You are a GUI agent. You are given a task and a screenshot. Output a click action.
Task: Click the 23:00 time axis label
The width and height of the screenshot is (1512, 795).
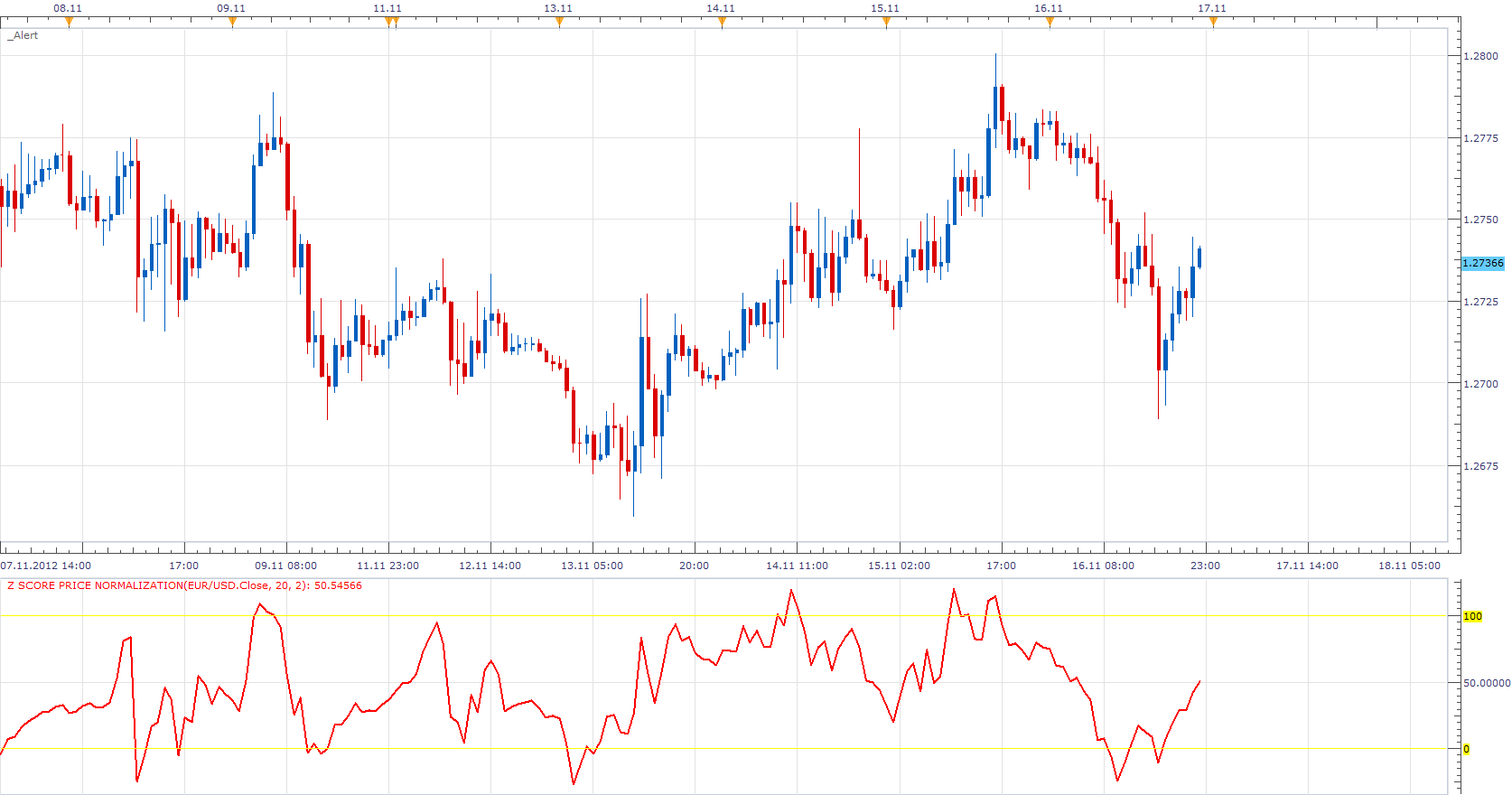pyautogui.click(x=1205, y=566)
